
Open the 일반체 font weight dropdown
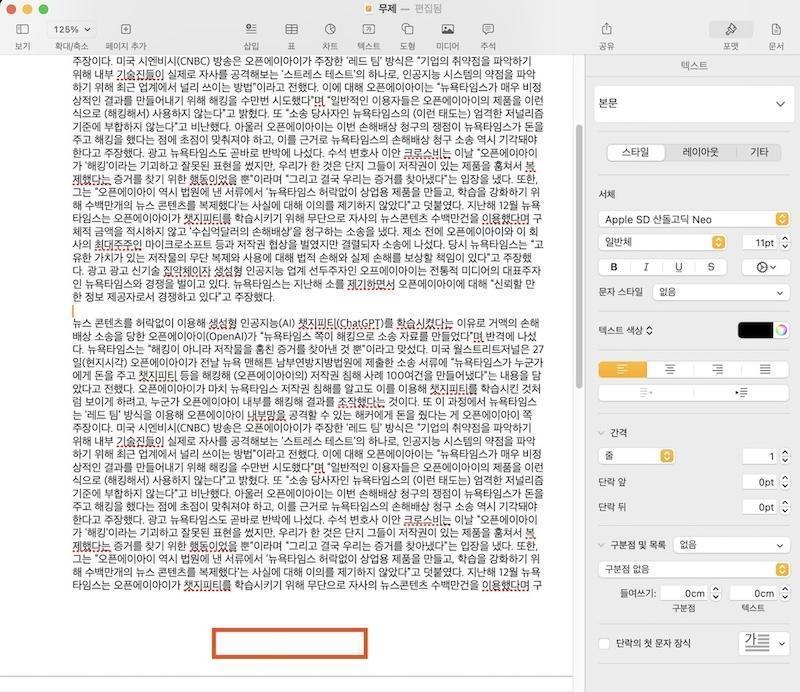[662, 242]
